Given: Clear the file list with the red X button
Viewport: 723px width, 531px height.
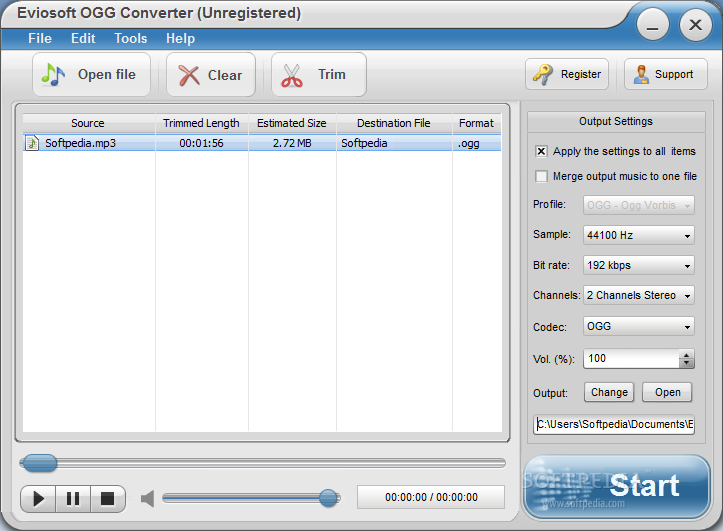Looking at the screenshot, I should (211, 74).
